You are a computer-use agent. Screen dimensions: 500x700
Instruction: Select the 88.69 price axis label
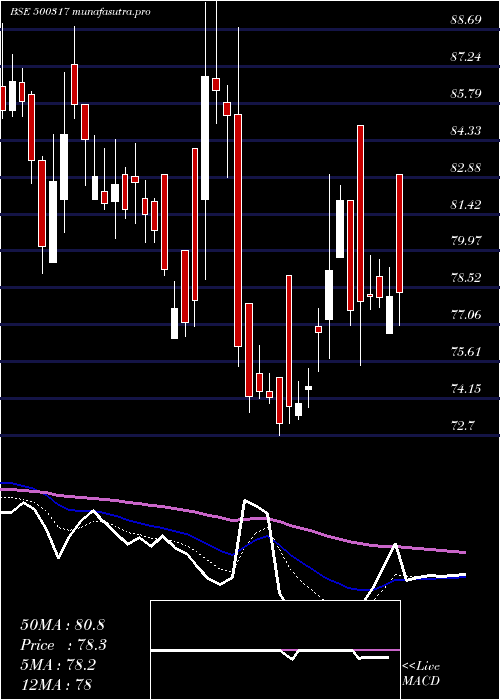click(466, 20)
